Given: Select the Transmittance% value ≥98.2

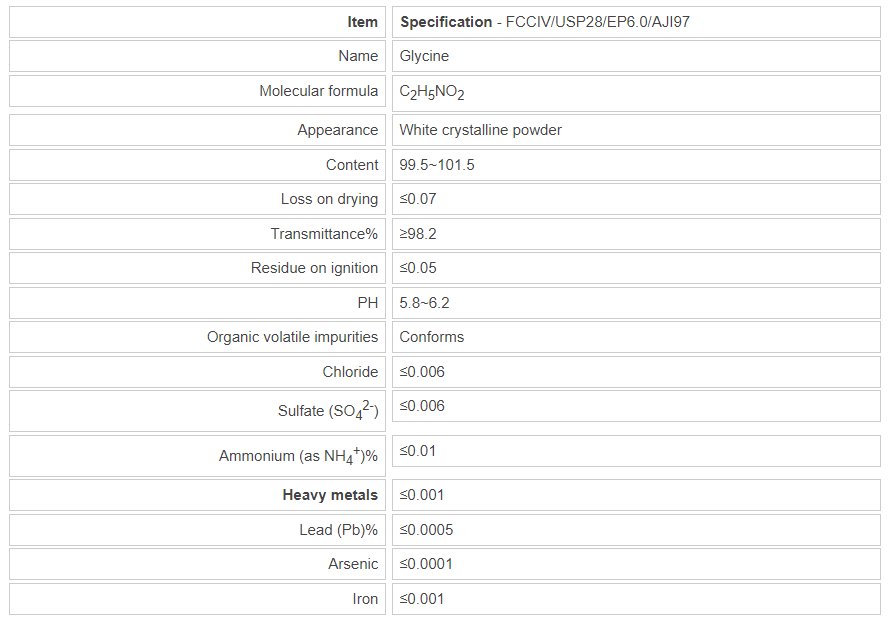Looking at the screenshot, I should tap(418, 234).
